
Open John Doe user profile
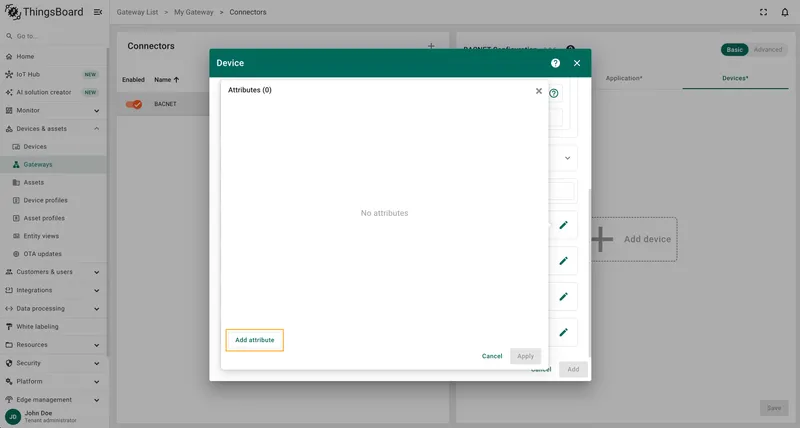click(x=41, y=416)
